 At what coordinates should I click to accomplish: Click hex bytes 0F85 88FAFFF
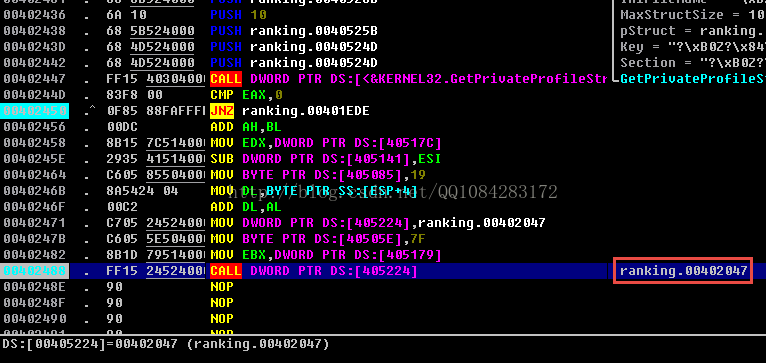pos(156,111)
